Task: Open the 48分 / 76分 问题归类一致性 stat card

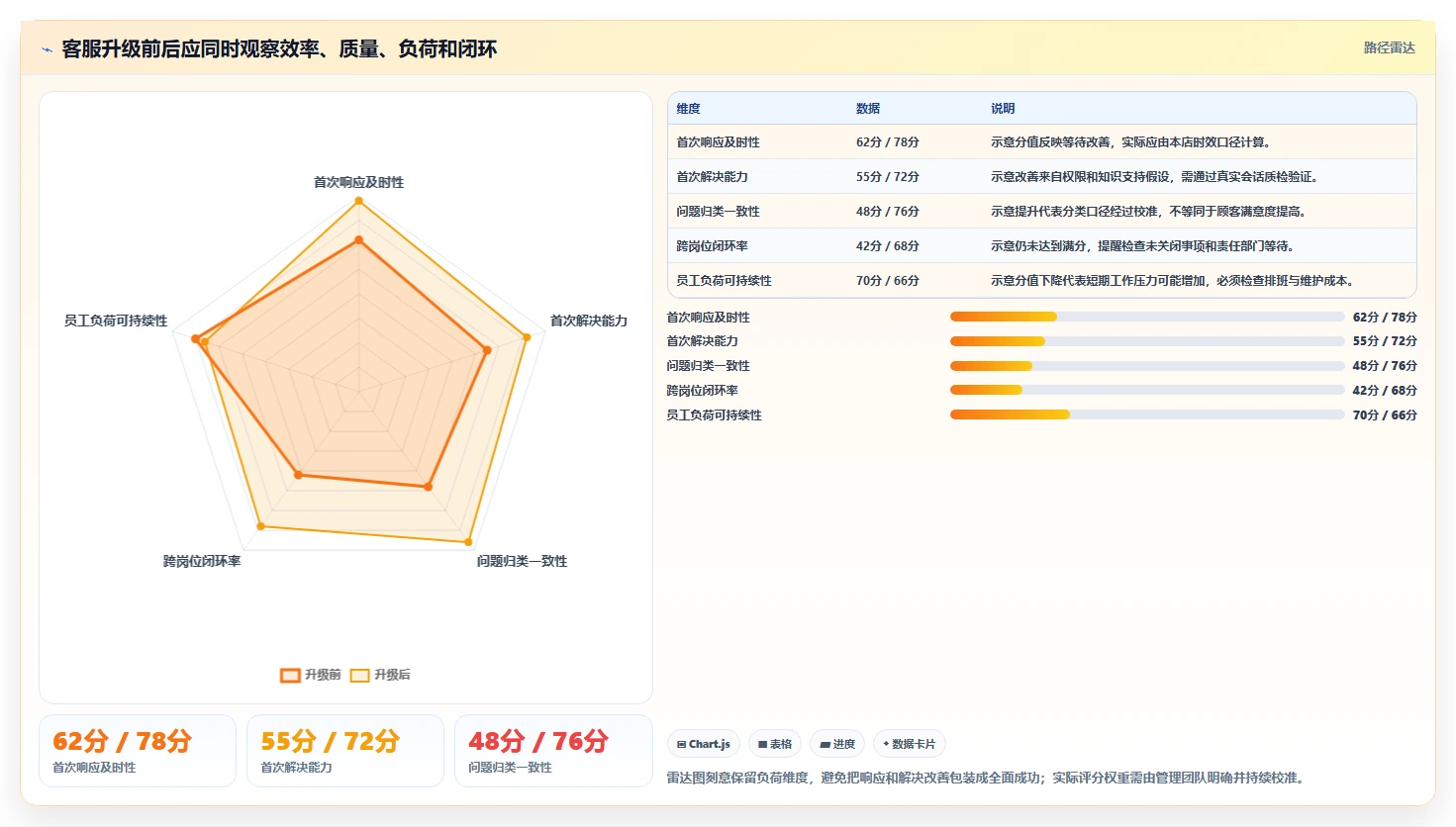Action: tap(553, 751)
